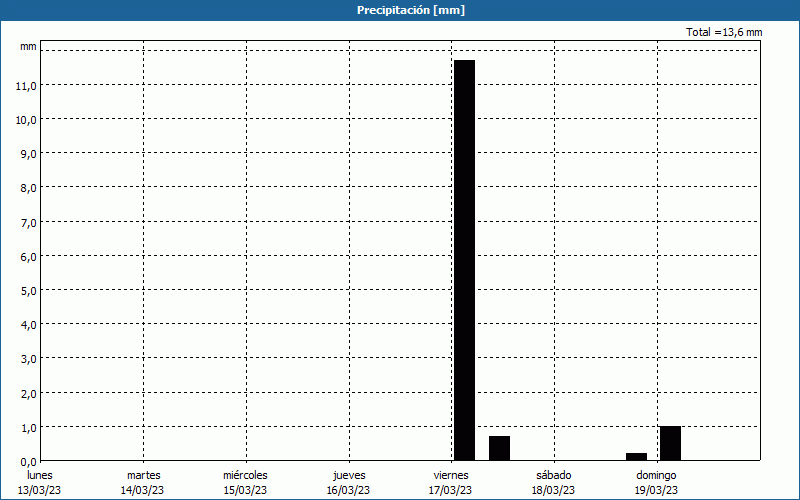Click the viernes 17/03/23 axis label
The image size is (800, 500).
(451, 483)
